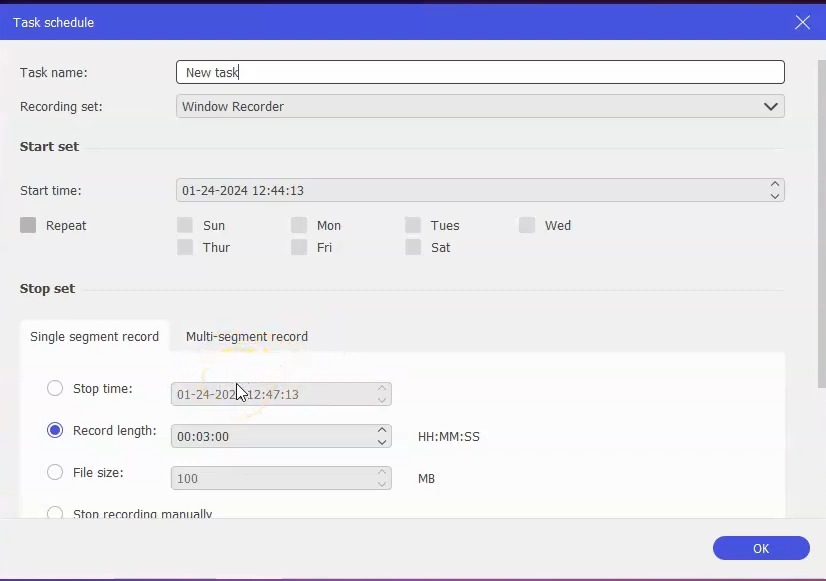Image resolution: width=826 pixels, height=581 pixels.
Task: Select Stop recording manually radio button
Action: [x=55, y=513]
